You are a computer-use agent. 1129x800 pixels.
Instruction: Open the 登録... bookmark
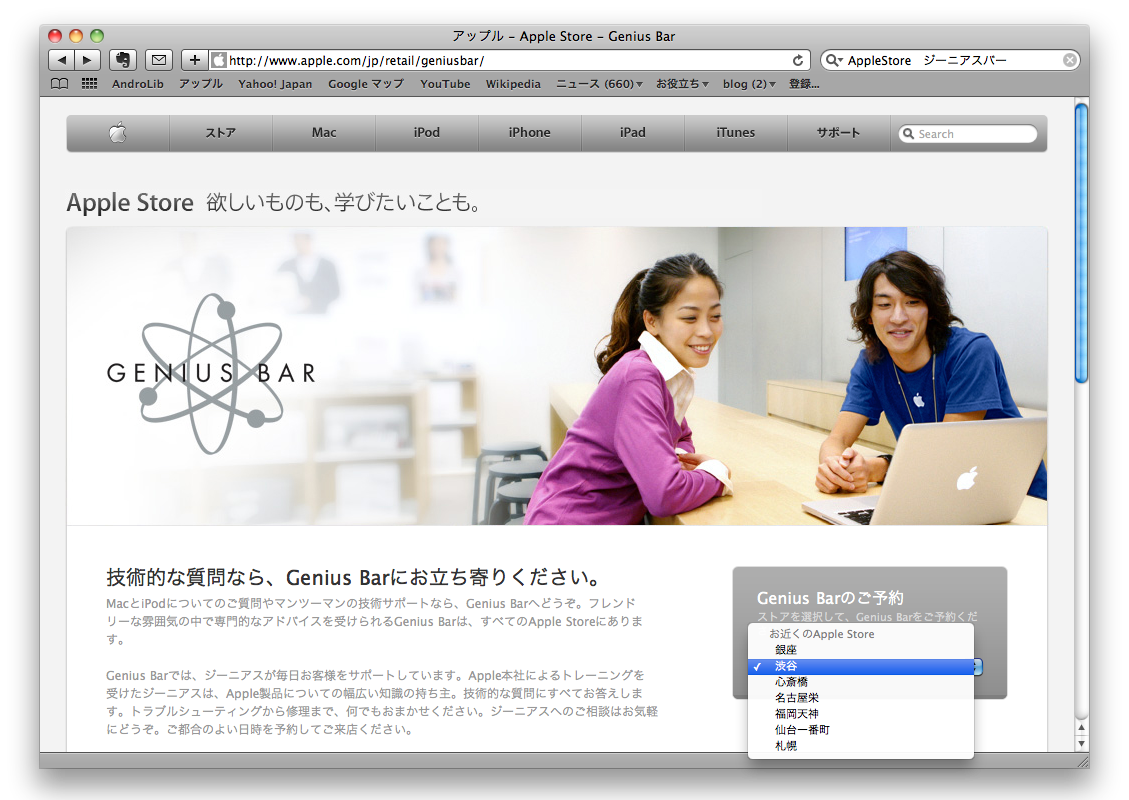tap(804, 84)
